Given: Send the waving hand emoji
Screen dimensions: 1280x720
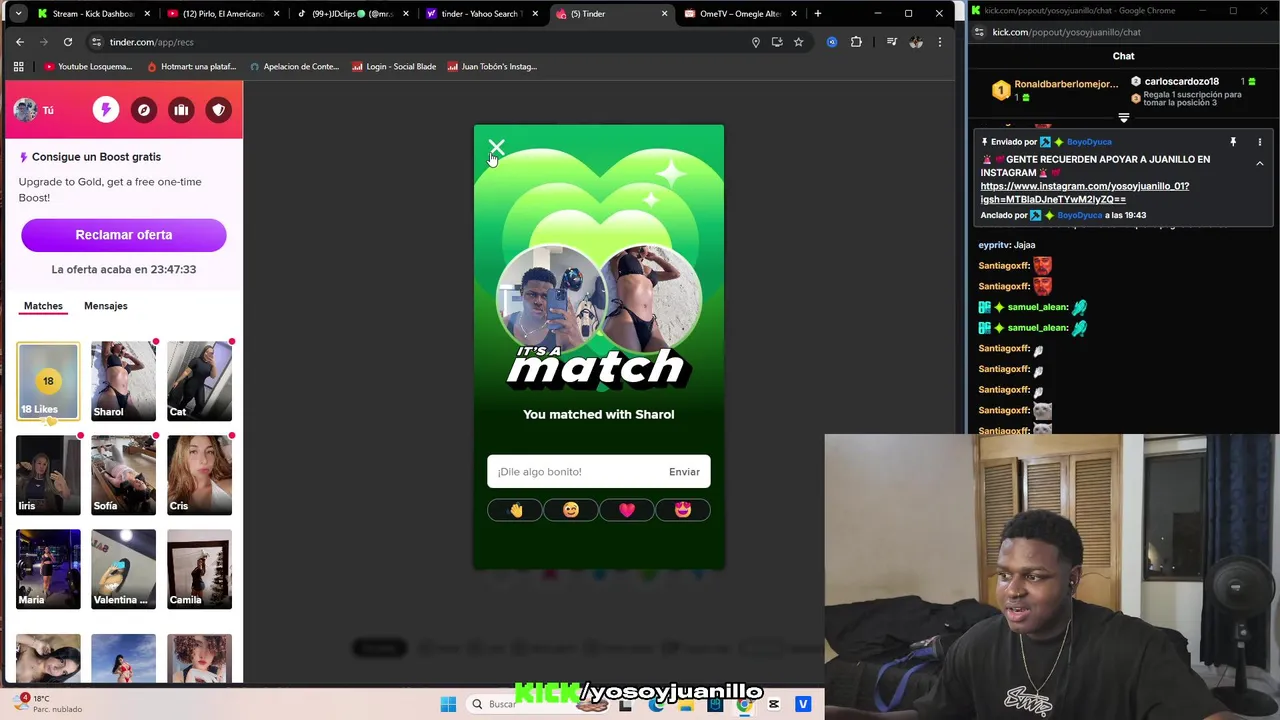Looking at the screenshot, I should pos(515,510).
